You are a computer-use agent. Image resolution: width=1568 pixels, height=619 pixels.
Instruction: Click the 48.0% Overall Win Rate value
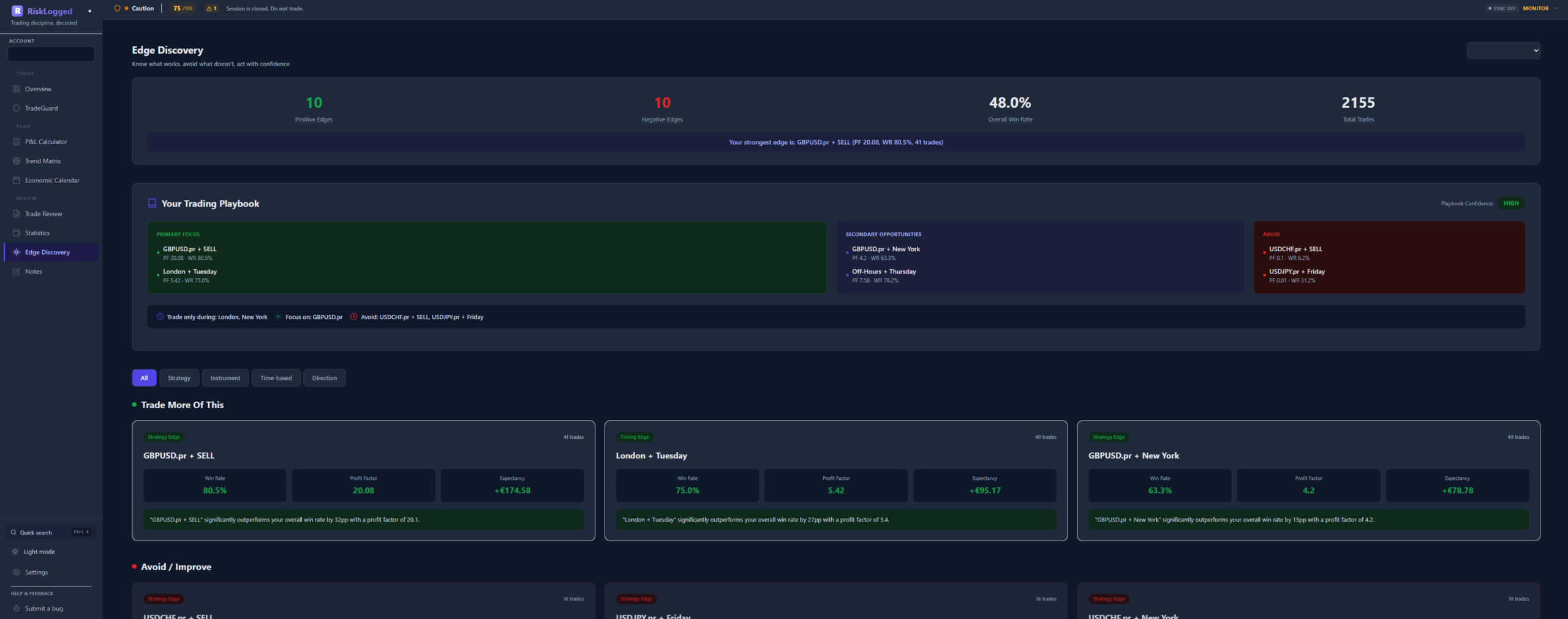(1010, 102)
